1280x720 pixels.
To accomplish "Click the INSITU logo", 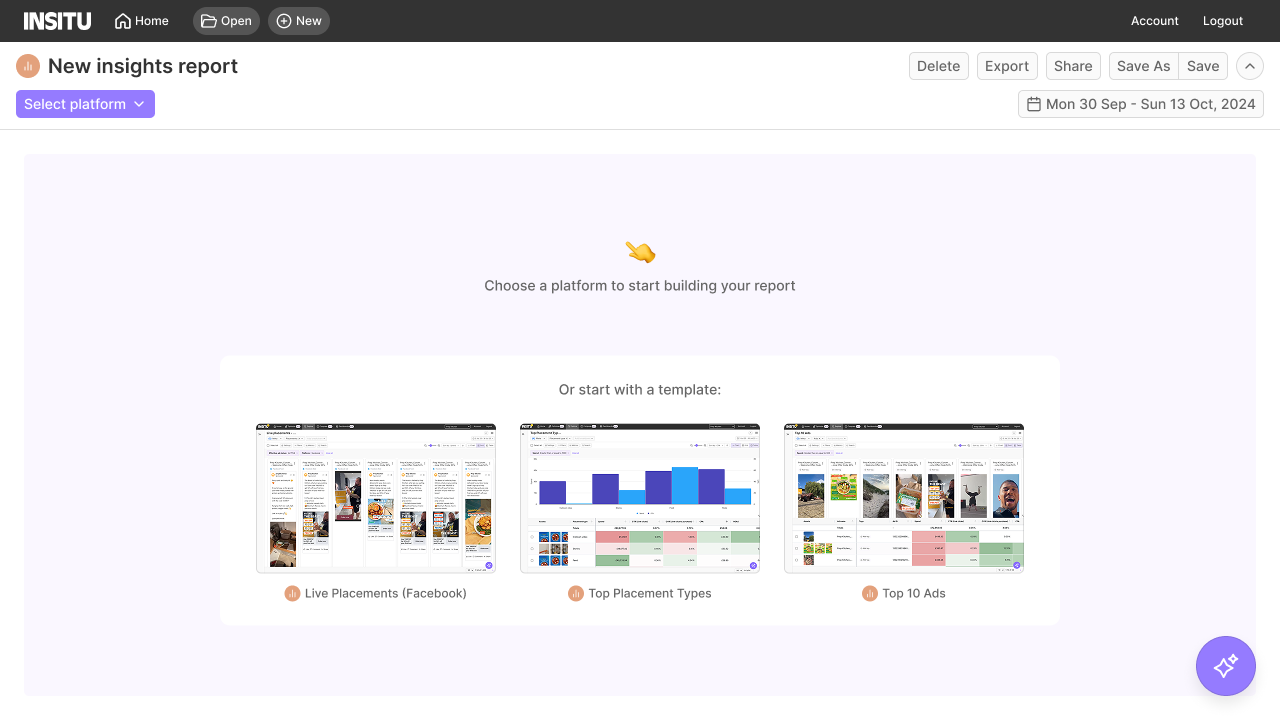I will pos(57,21).
